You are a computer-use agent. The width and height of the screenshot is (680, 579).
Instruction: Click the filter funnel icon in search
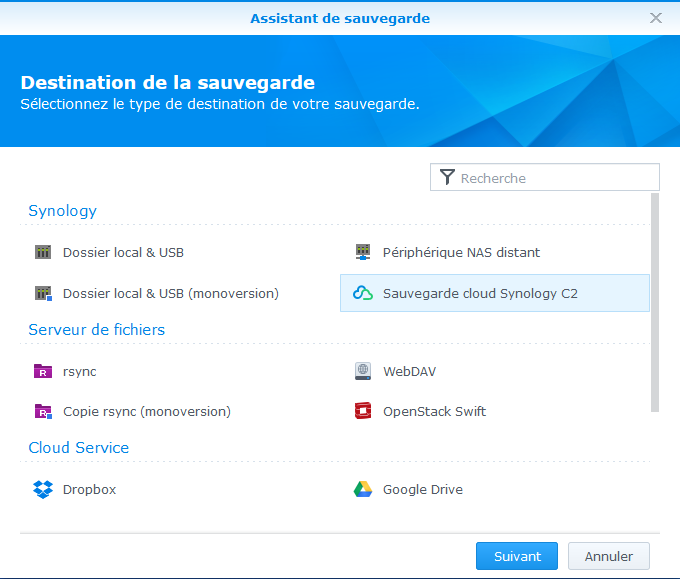tap(447, 178)
